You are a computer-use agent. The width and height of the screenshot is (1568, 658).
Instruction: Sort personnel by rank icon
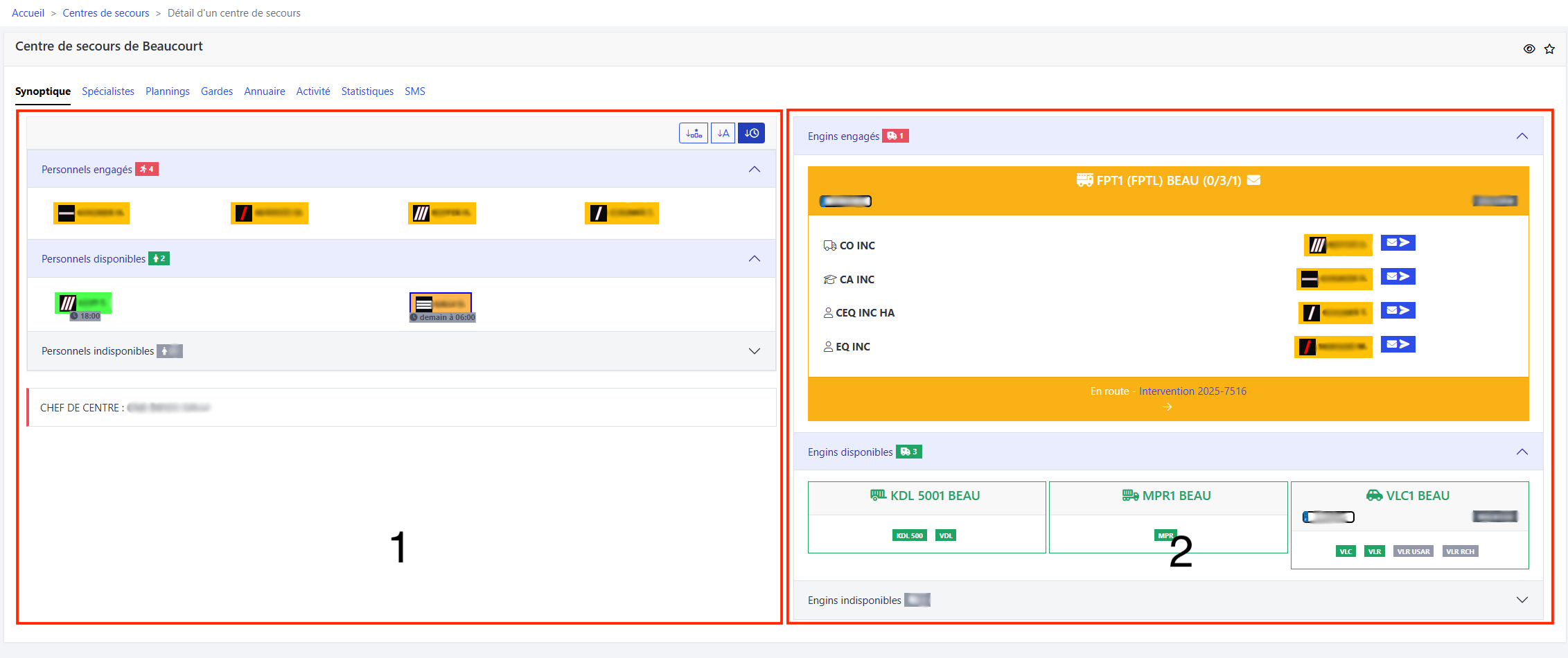coord(693,133)
